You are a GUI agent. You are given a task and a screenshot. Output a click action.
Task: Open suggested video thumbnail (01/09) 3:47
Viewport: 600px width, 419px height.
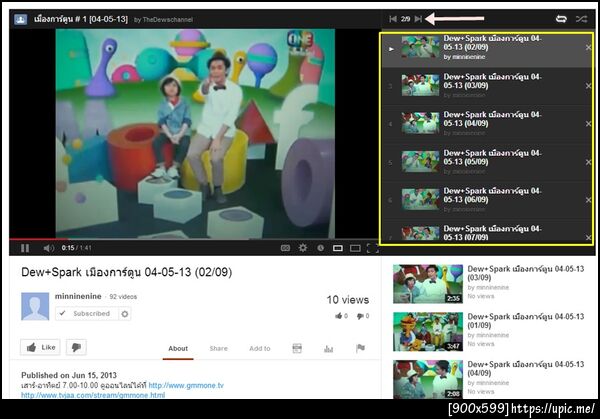coord(428,332)
